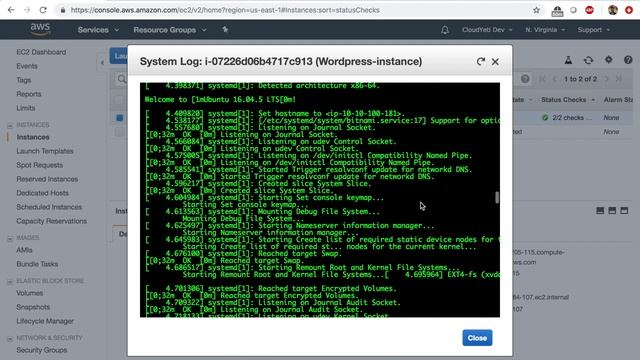Open Reserved Instances in the sidebar
Image resolution: width=640 pixels, height=360 pixels.
(47, 179)
